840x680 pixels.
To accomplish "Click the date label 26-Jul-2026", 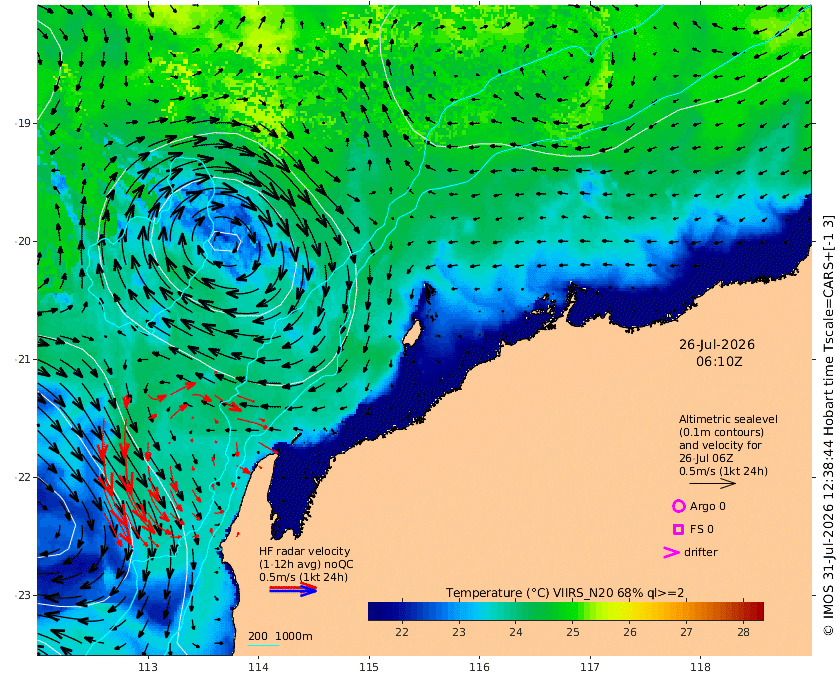I will pyautogui.click(x=717, y=345).
